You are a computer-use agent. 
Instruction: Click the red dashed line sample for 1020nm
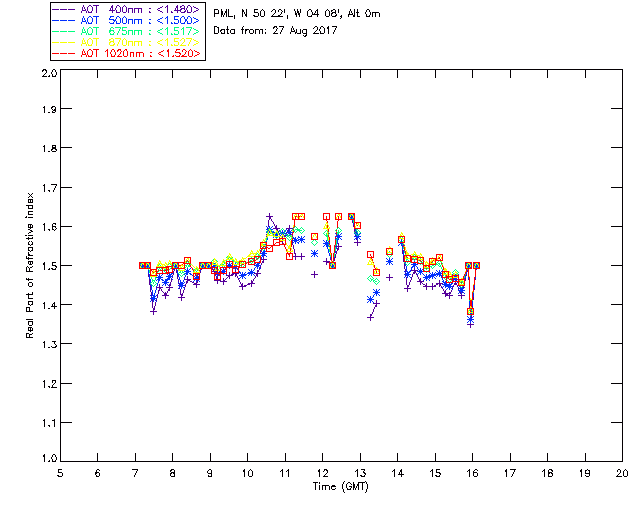point(64,53)
